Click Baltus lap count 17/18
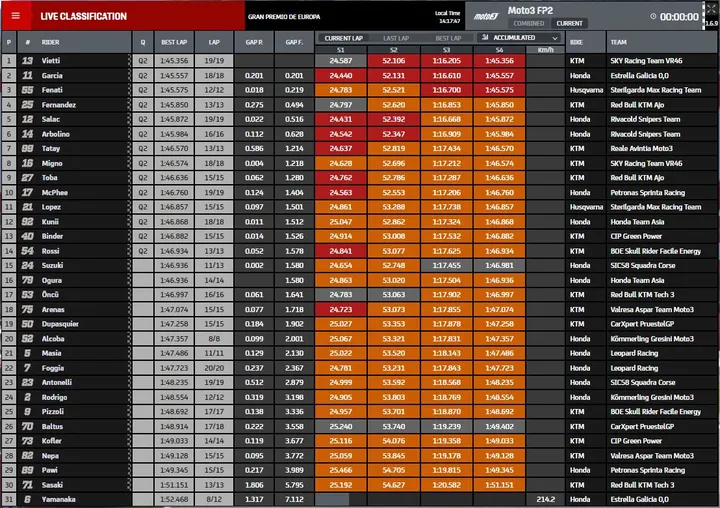 click(x=214, y=426)
